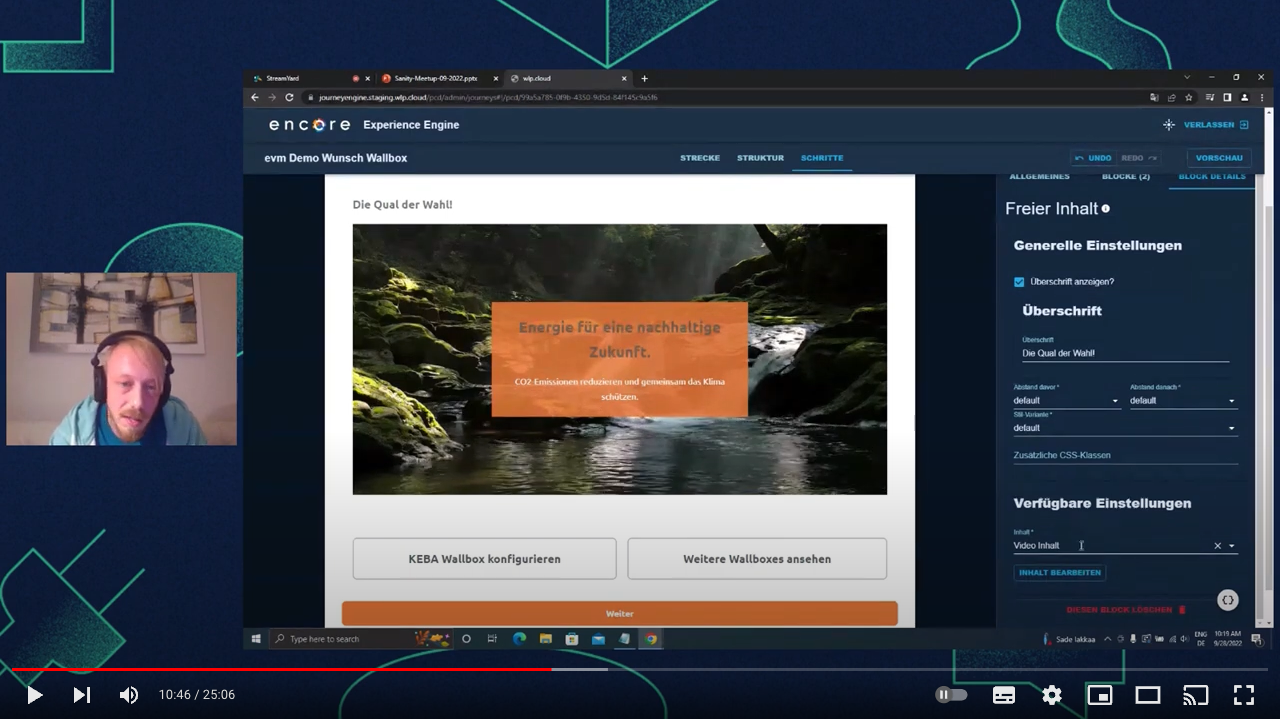
Task: Open the 'Stil Variante' dropdown
Action: [1125, 428]
